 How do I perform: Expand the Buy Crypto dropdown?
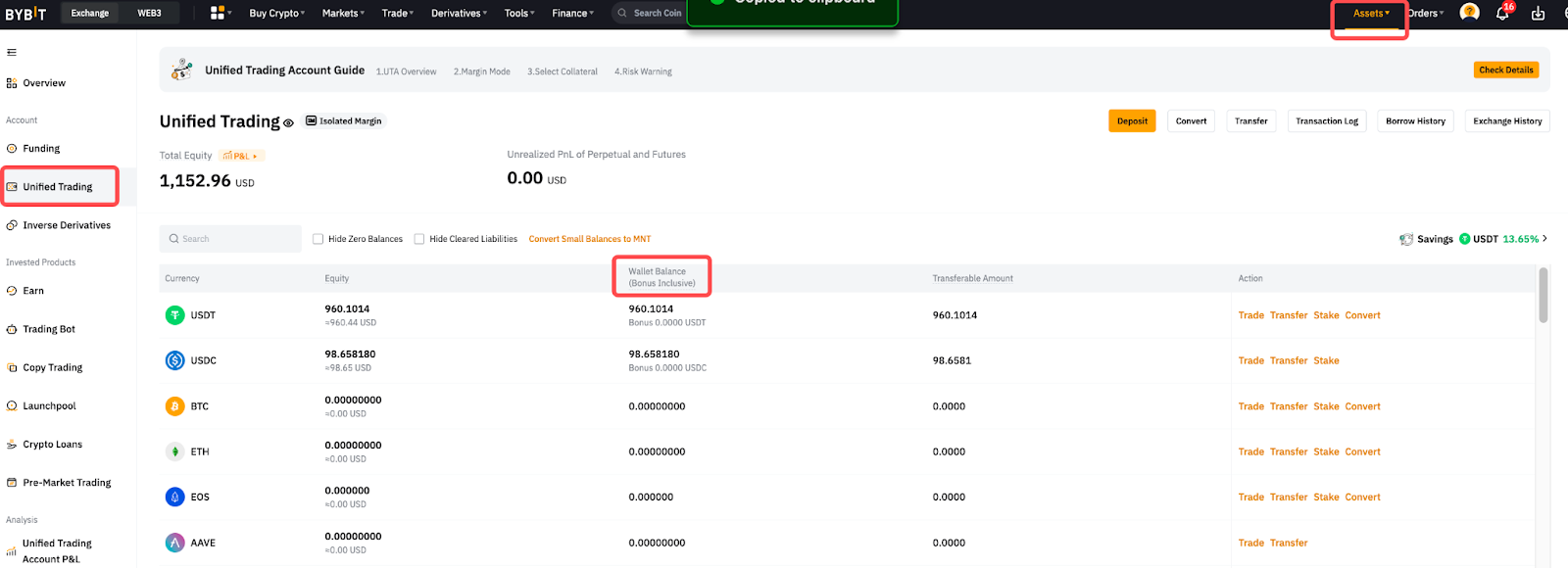(276, 14)
